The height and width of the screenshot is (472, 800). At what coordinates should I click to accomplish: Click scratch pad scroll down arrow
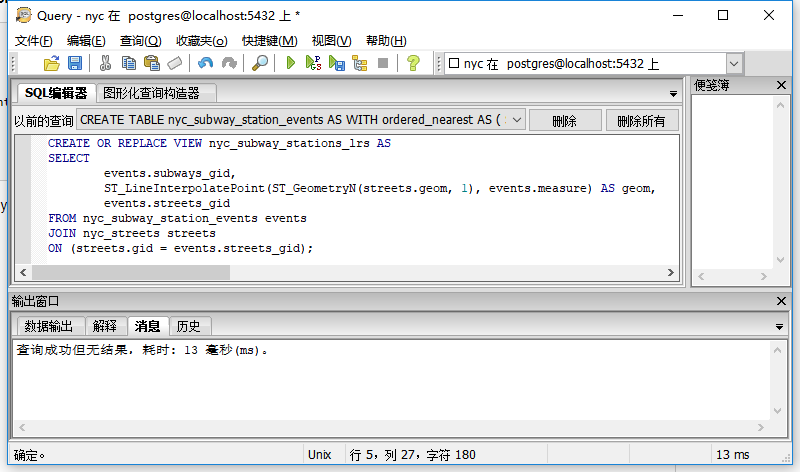[780, 260]
